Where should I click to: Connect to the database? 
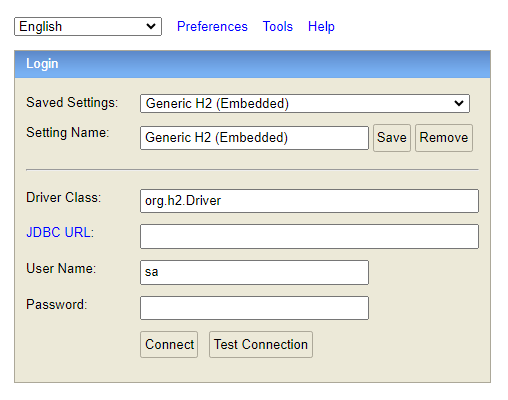169,344
